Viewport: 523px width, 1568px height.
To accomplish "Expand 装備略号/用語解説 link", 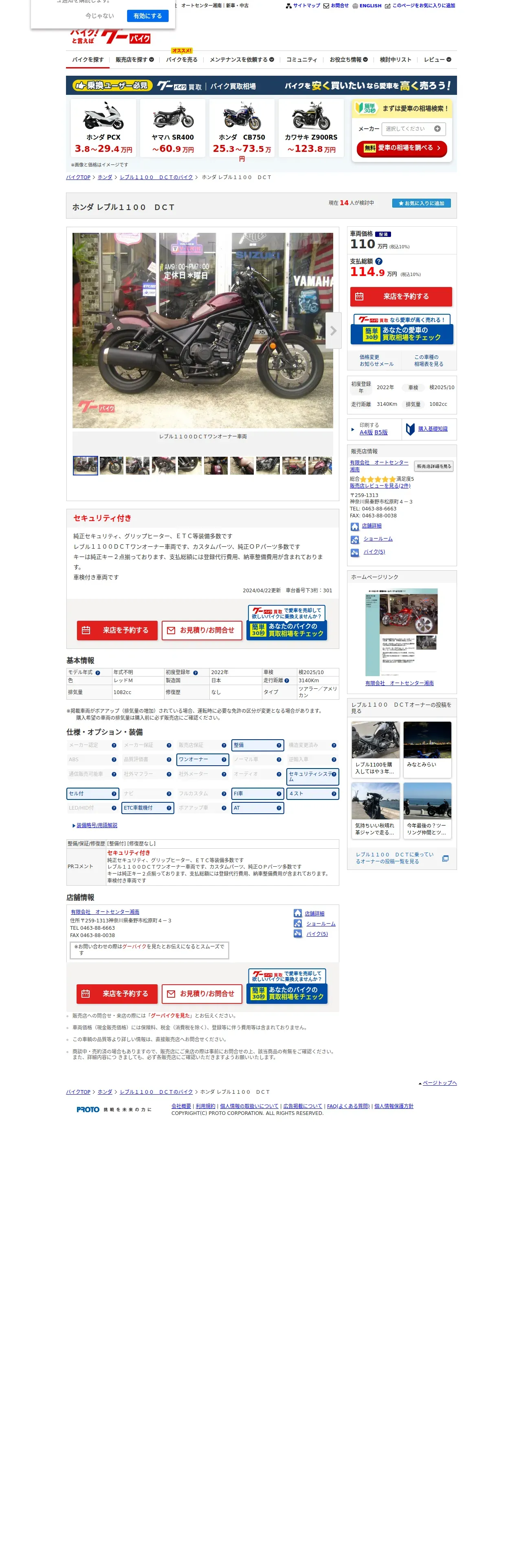I will point(97,826).
